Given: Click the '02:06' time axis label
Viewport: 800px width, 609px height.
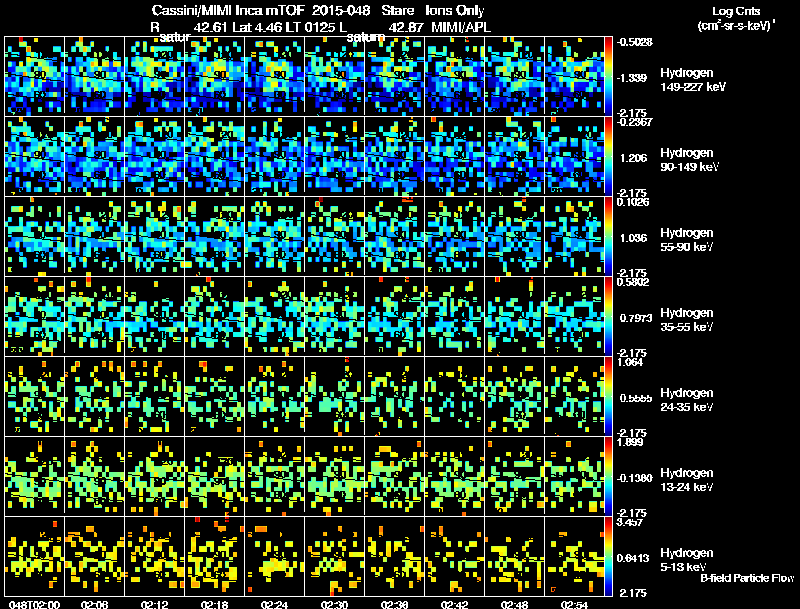Looking at the screenshot, I should coord(94,605).
